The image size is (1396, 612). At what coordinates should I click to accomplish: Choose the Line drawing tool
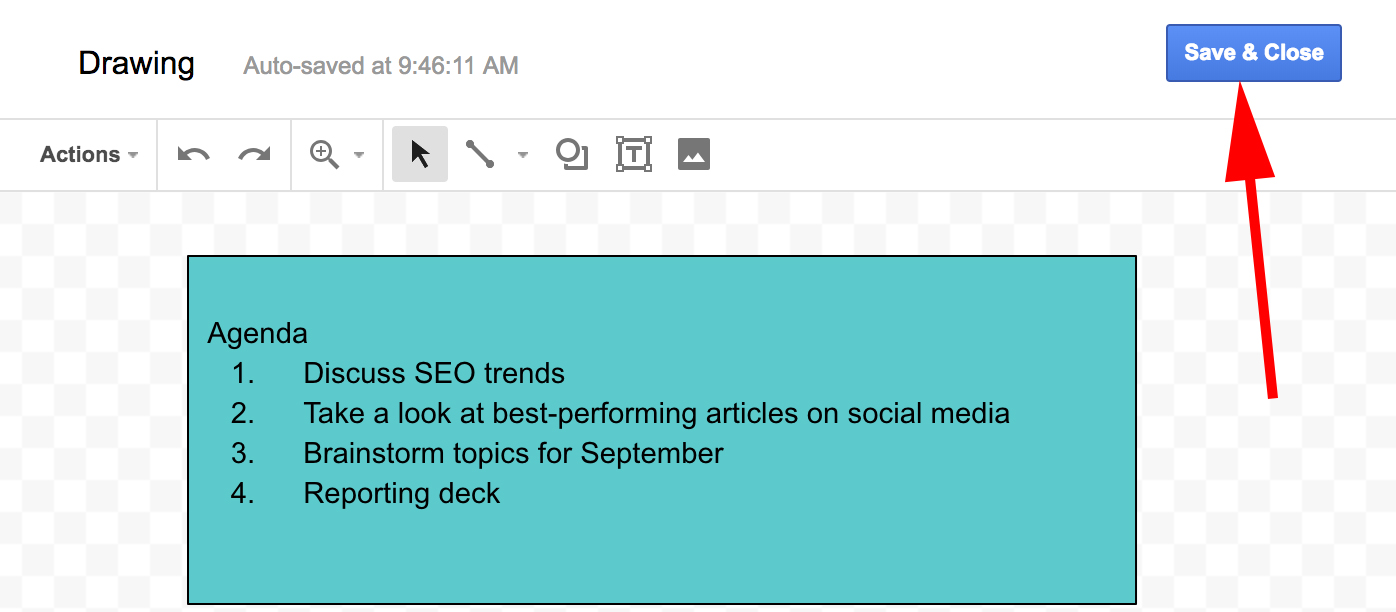point(480,155)
